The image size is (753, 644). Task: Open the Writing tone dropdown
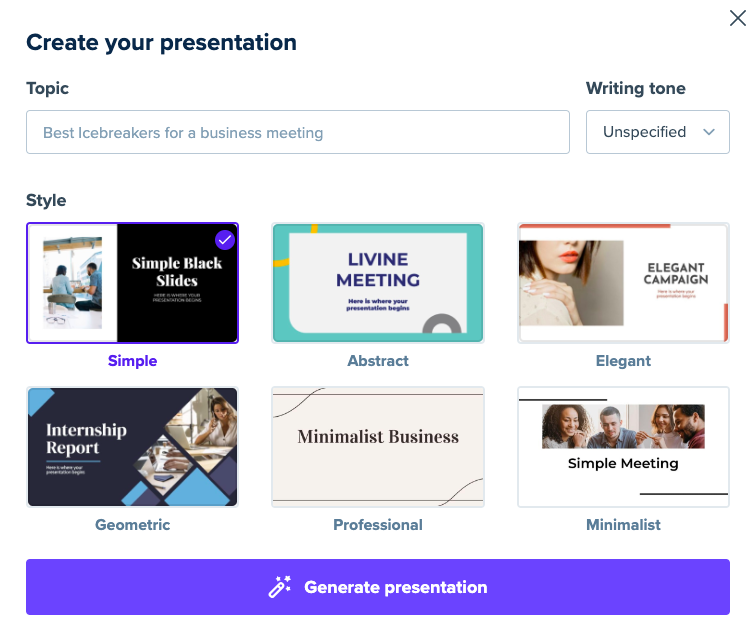pos(657,132)
